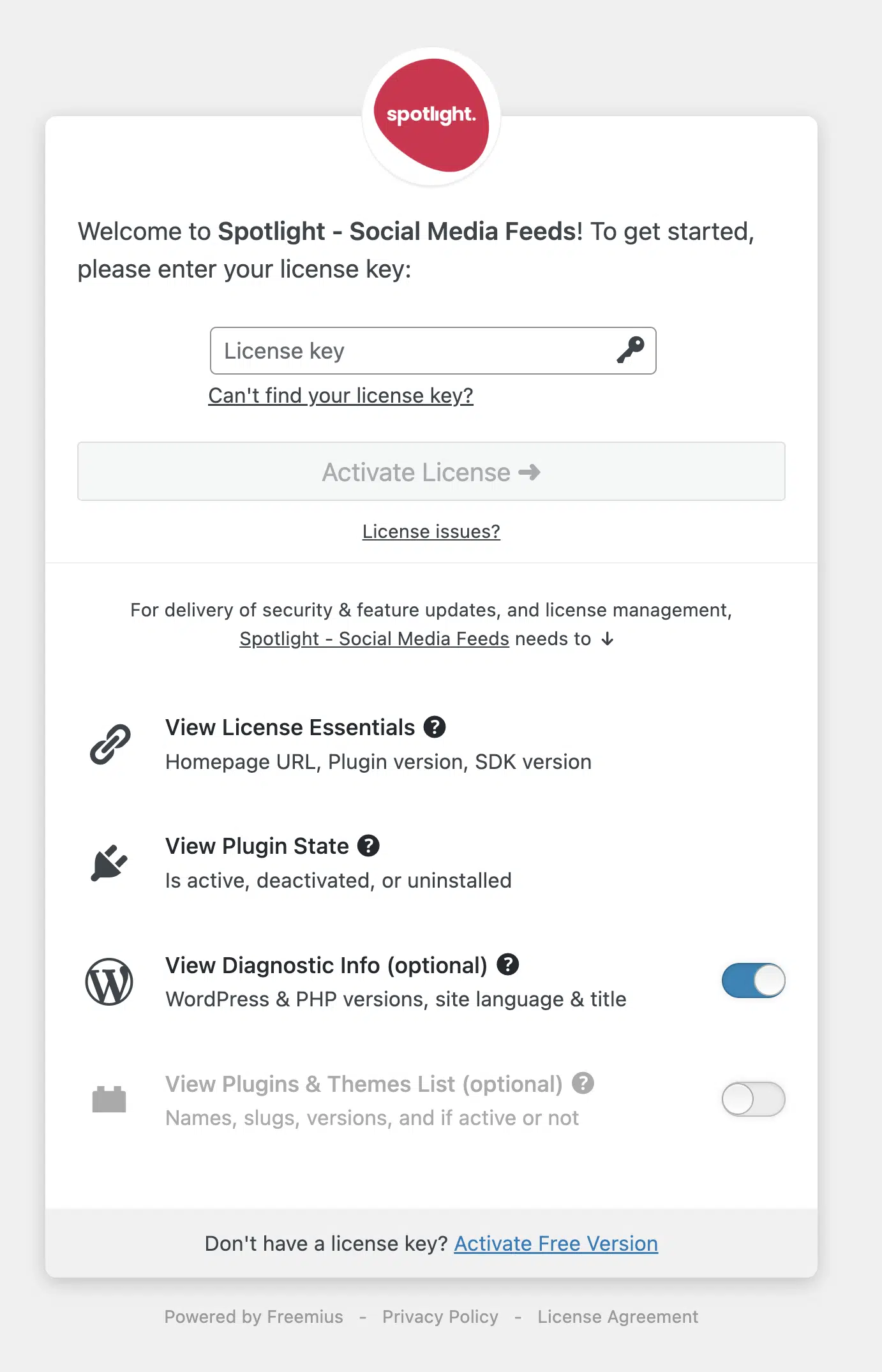This screenshot has height=1372, width=882.
Task: Open the Spotlight - Social Media Feeds link
Action: pos(374,639)
